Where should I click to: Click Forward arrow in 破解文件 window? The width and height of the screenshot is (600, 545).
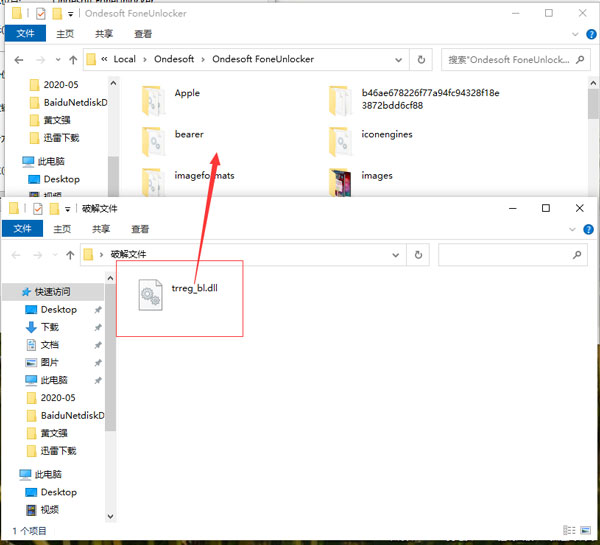point(37,255)
